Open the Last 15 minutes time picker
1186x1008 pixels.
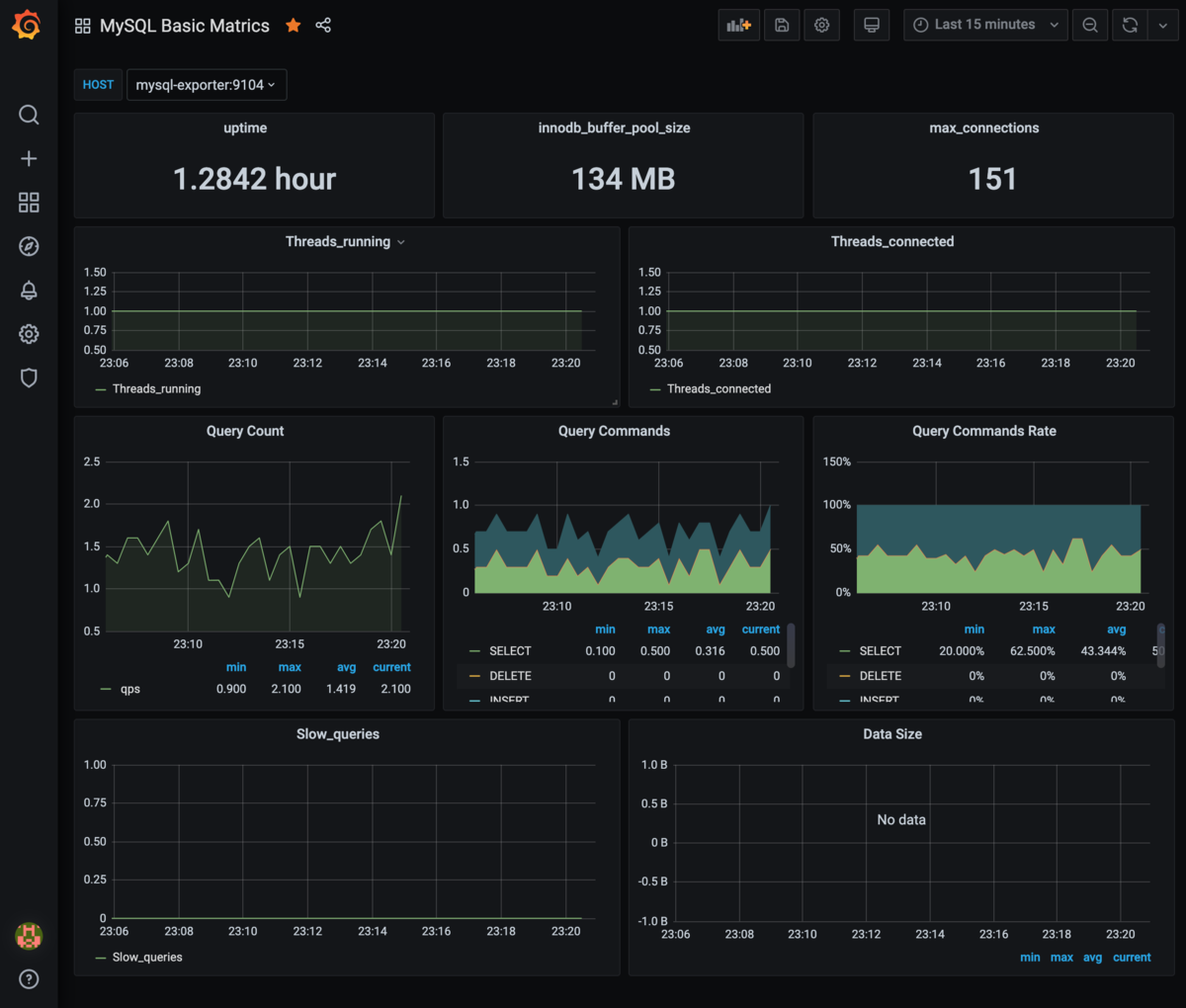click(x=985, y=25)
